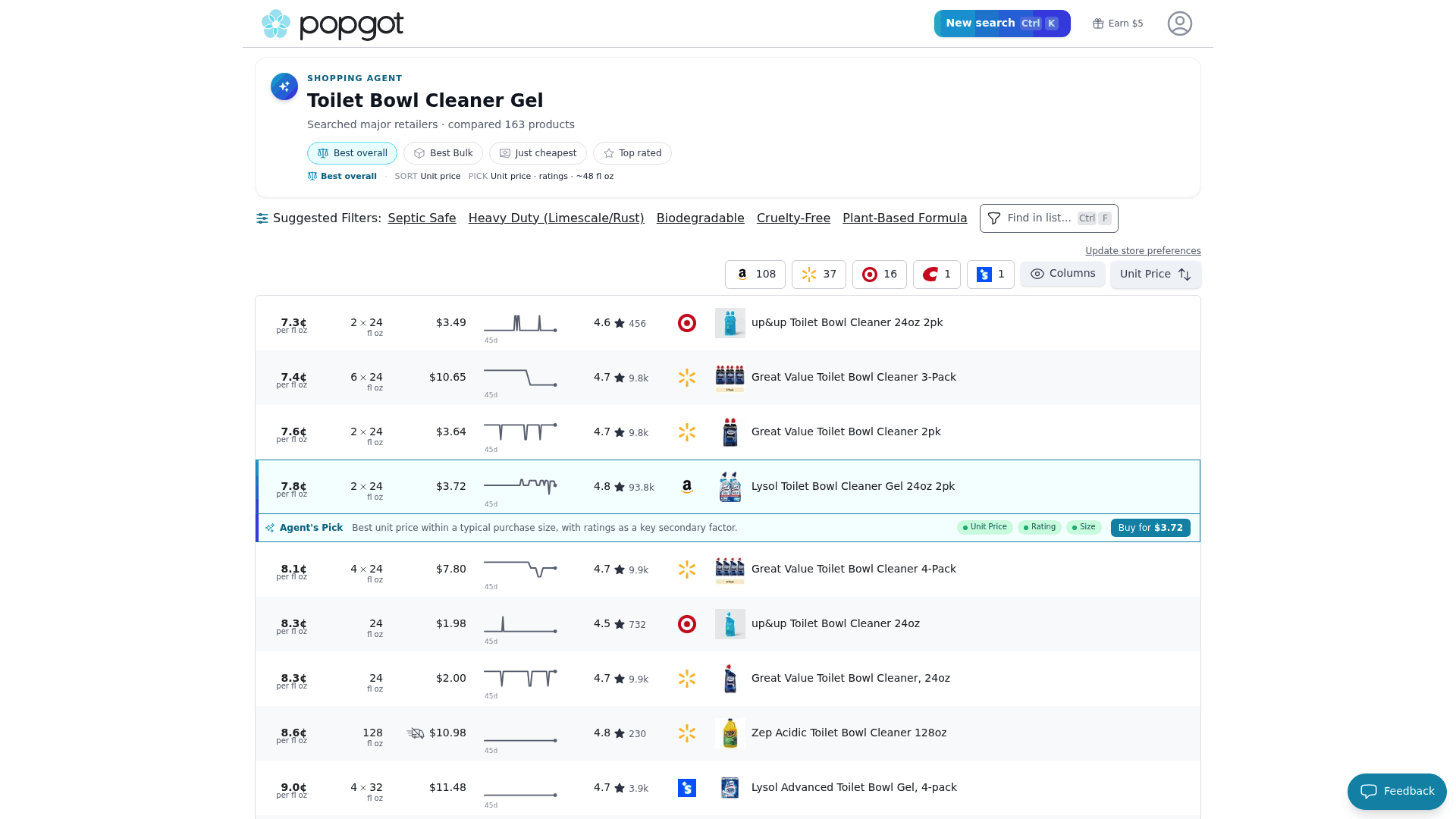Select the Best Bulk tab
This screenshot has width=1456, height=819.
tap(443, 153)
